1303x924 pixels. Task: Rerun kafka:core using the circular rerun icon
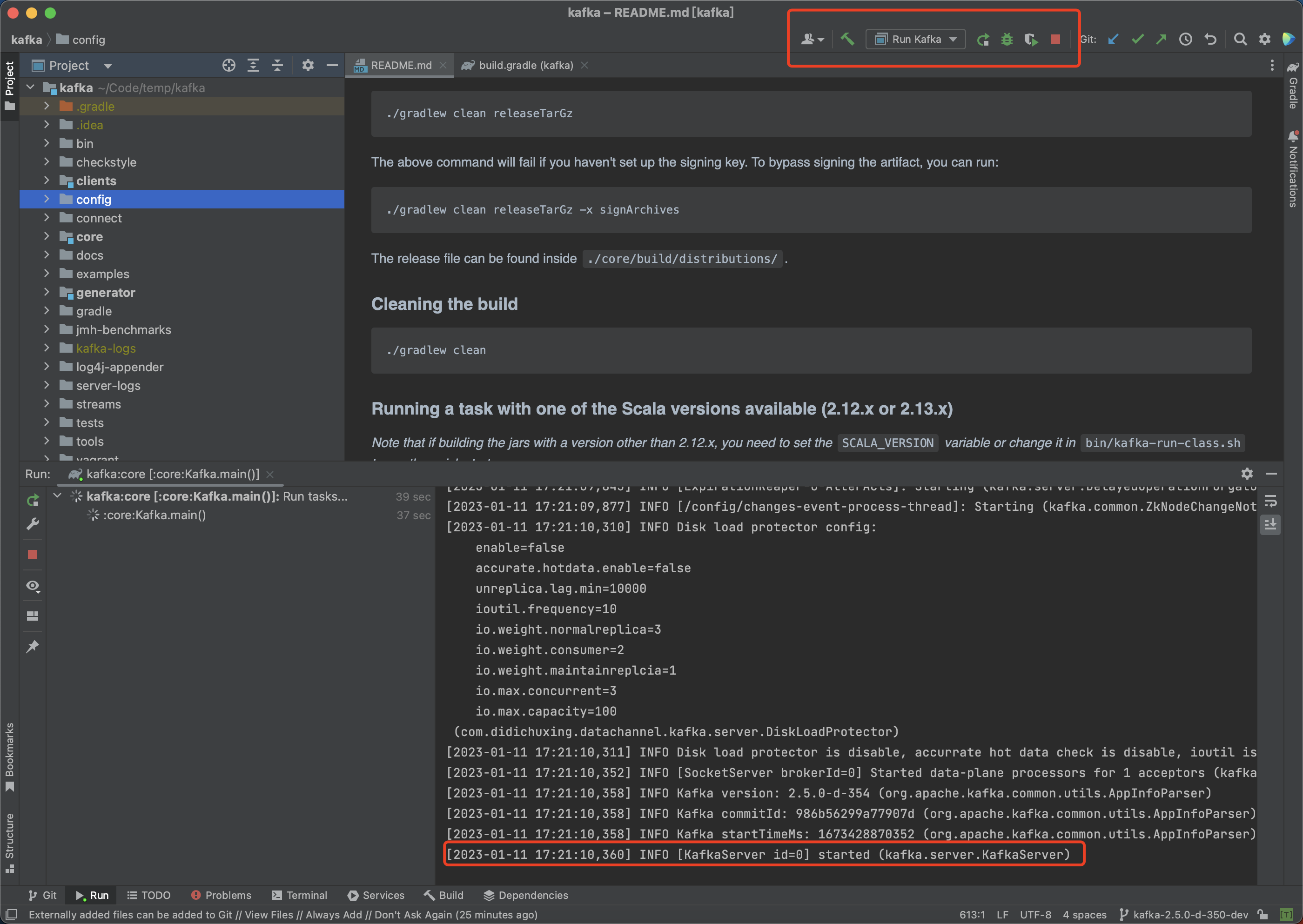point(33,501)
